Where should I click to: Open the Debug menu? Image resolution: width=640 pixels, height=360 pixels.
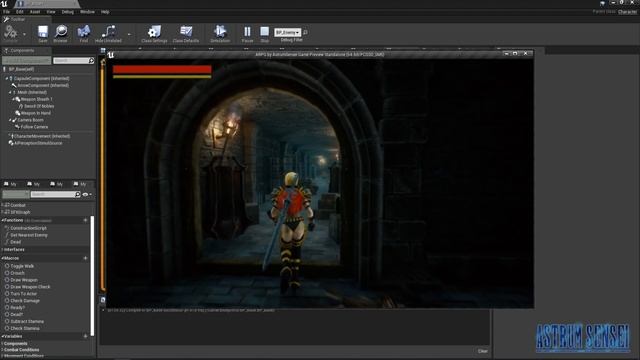tap(67, 12)
